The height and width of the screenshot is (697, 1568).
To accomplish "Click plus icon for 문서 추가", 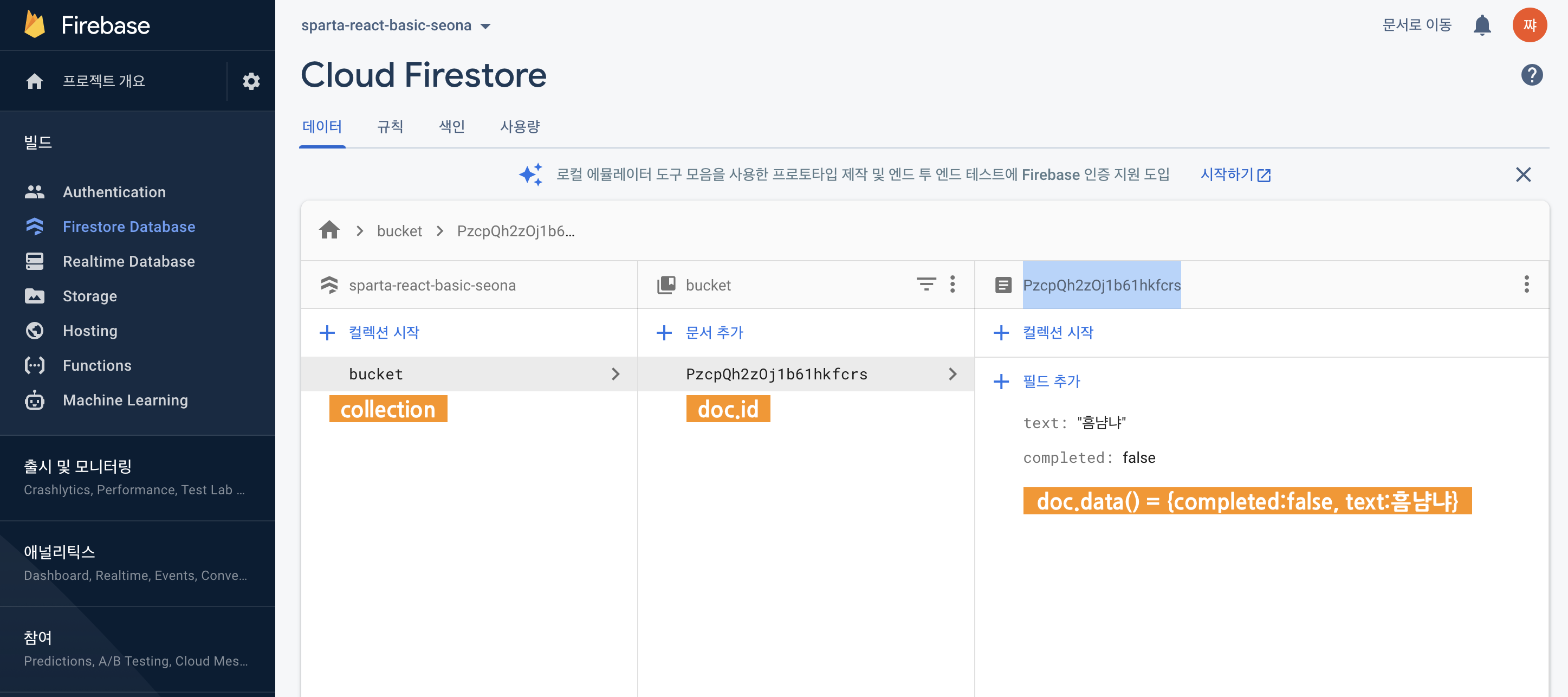I will coord(664,332).
